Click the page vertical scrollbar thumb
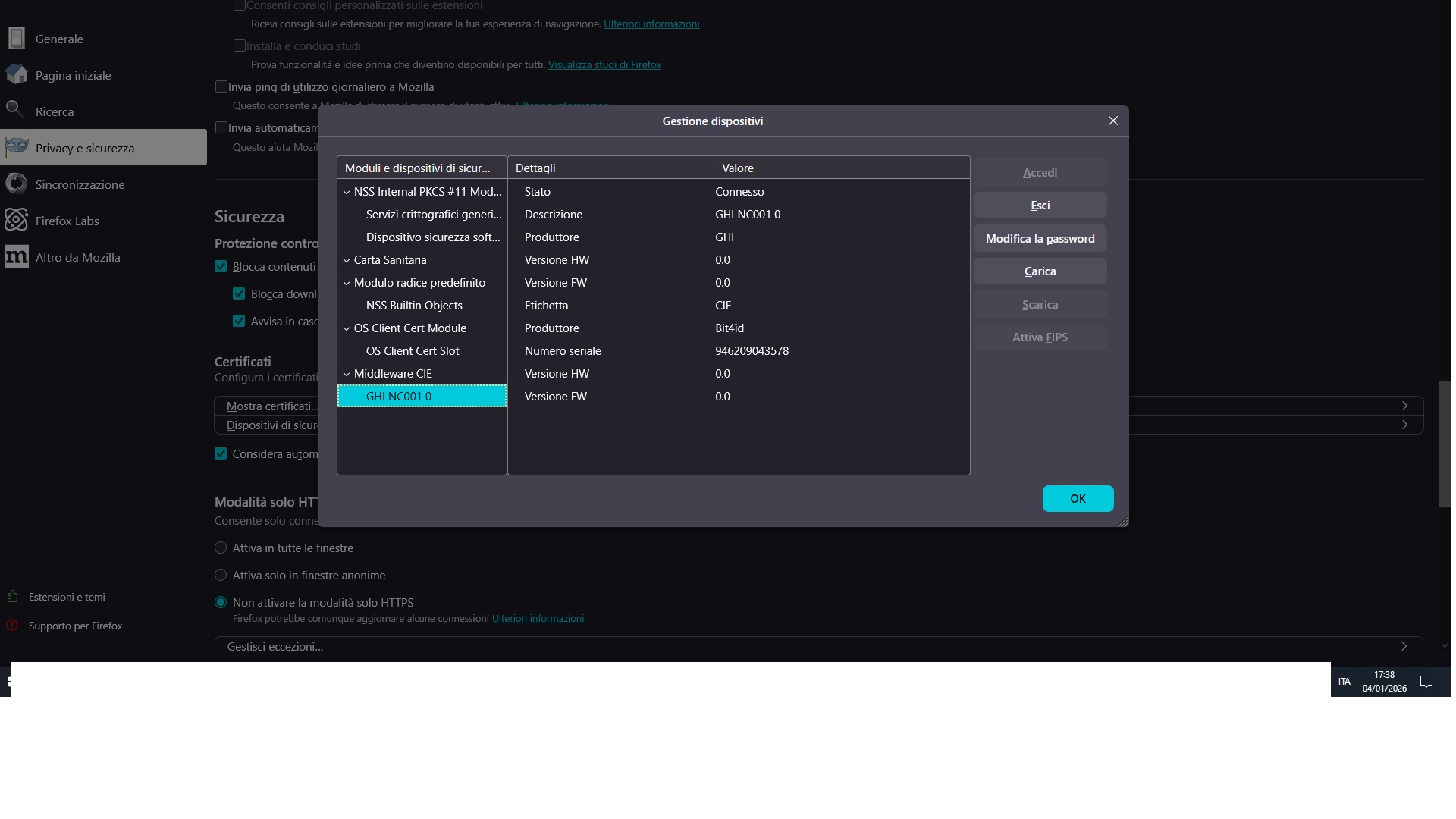Image resolution: width=1456 pixels, height=819 pixels. (x=1444, y=444)
